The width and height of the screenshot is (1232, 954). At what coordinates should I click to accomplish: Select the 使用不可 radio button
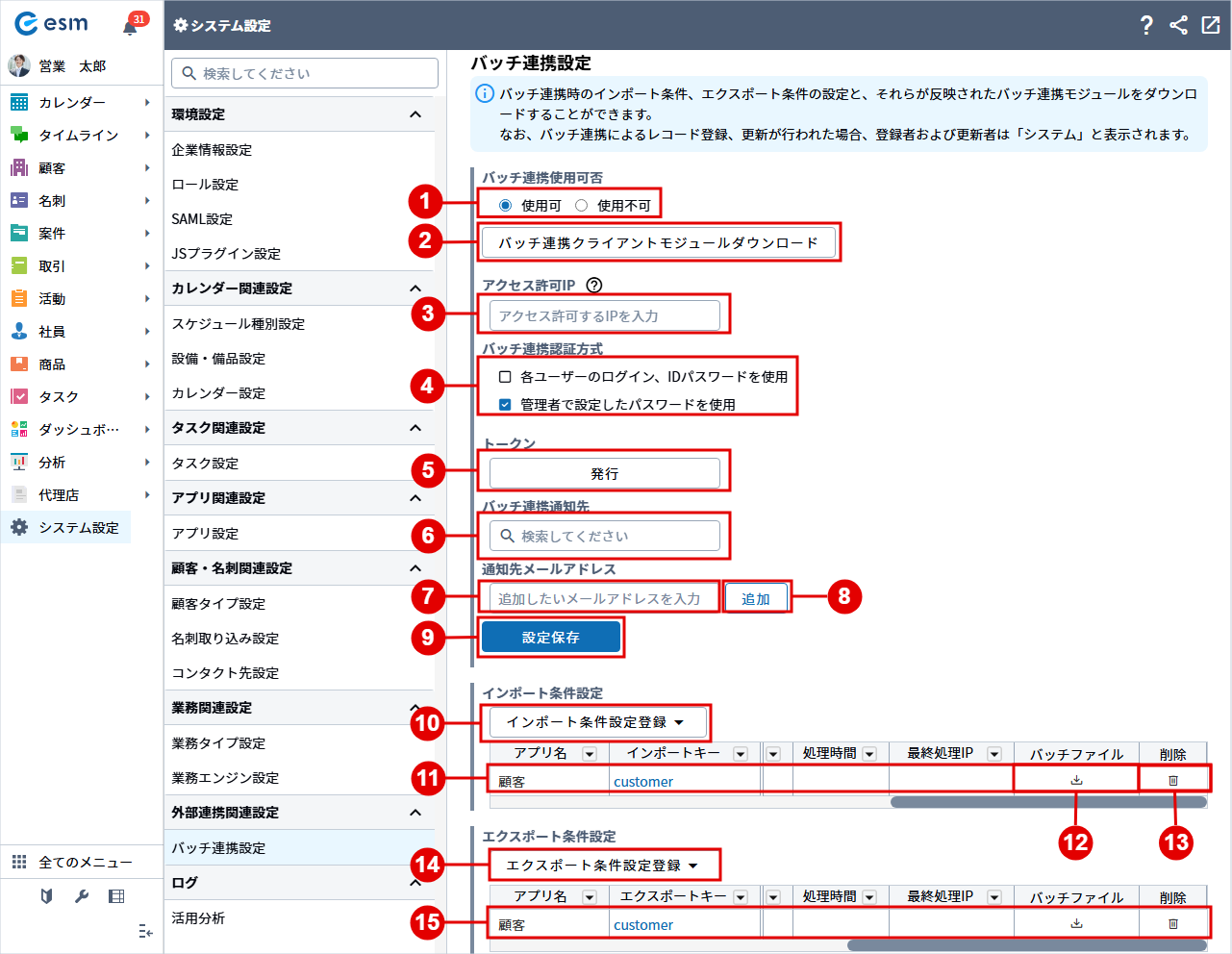(x=581, y=206)
